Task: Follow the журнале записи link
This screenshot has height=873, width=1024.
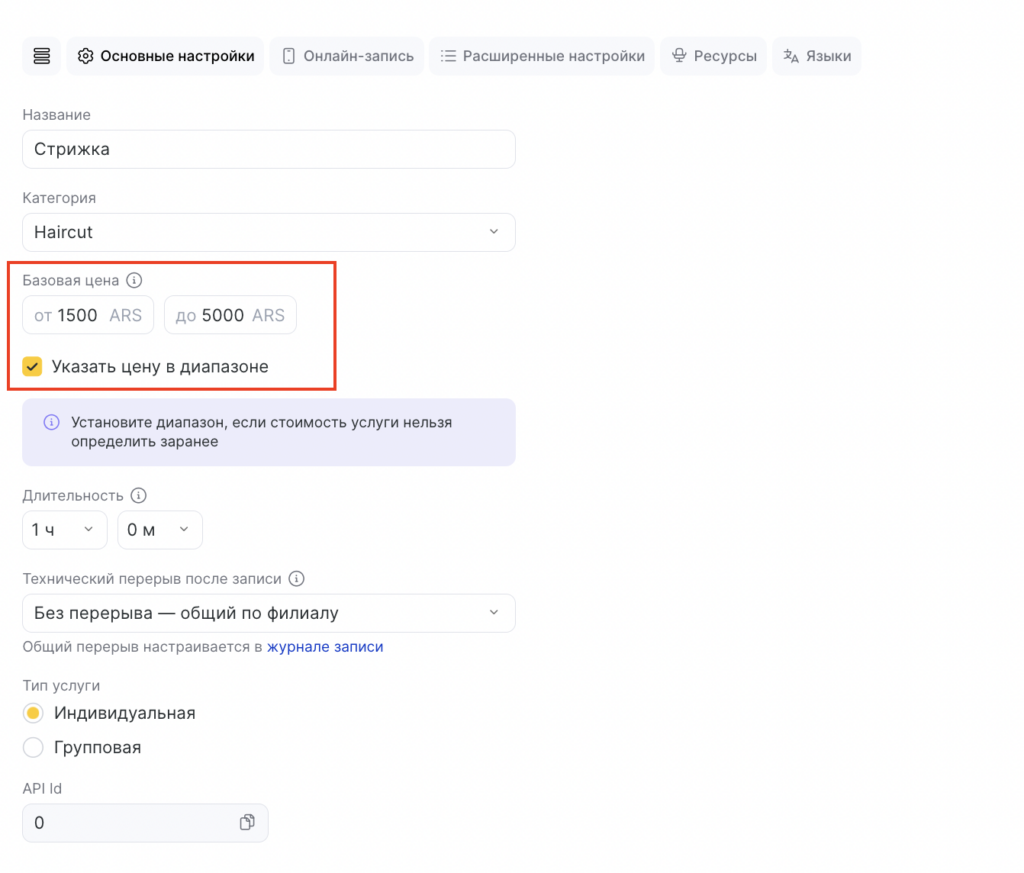Action: click(325, 647)
